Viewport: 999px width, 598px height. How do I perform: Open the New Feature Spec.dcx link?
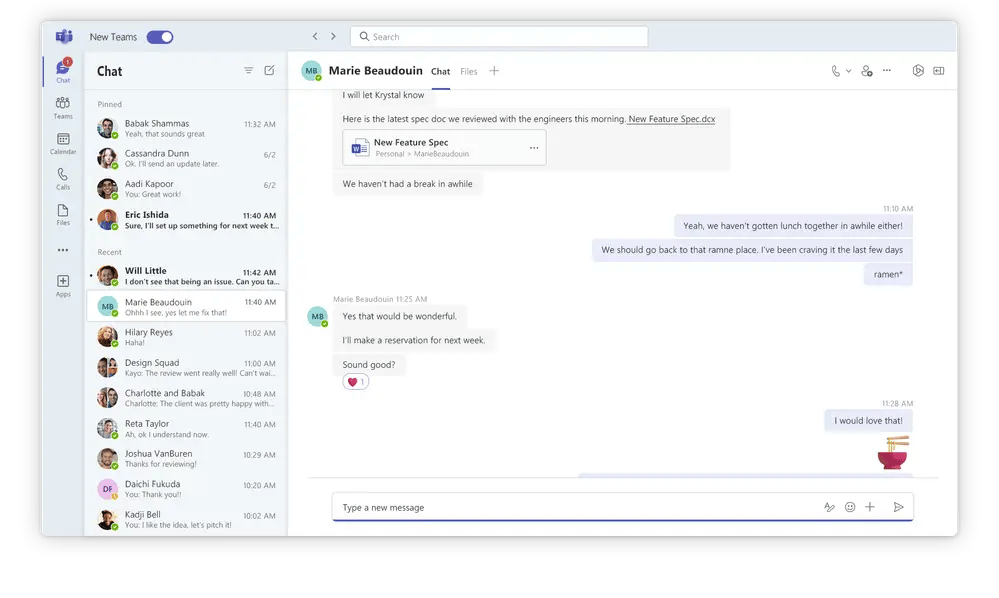pyautogui.click(x=671, y=118)
